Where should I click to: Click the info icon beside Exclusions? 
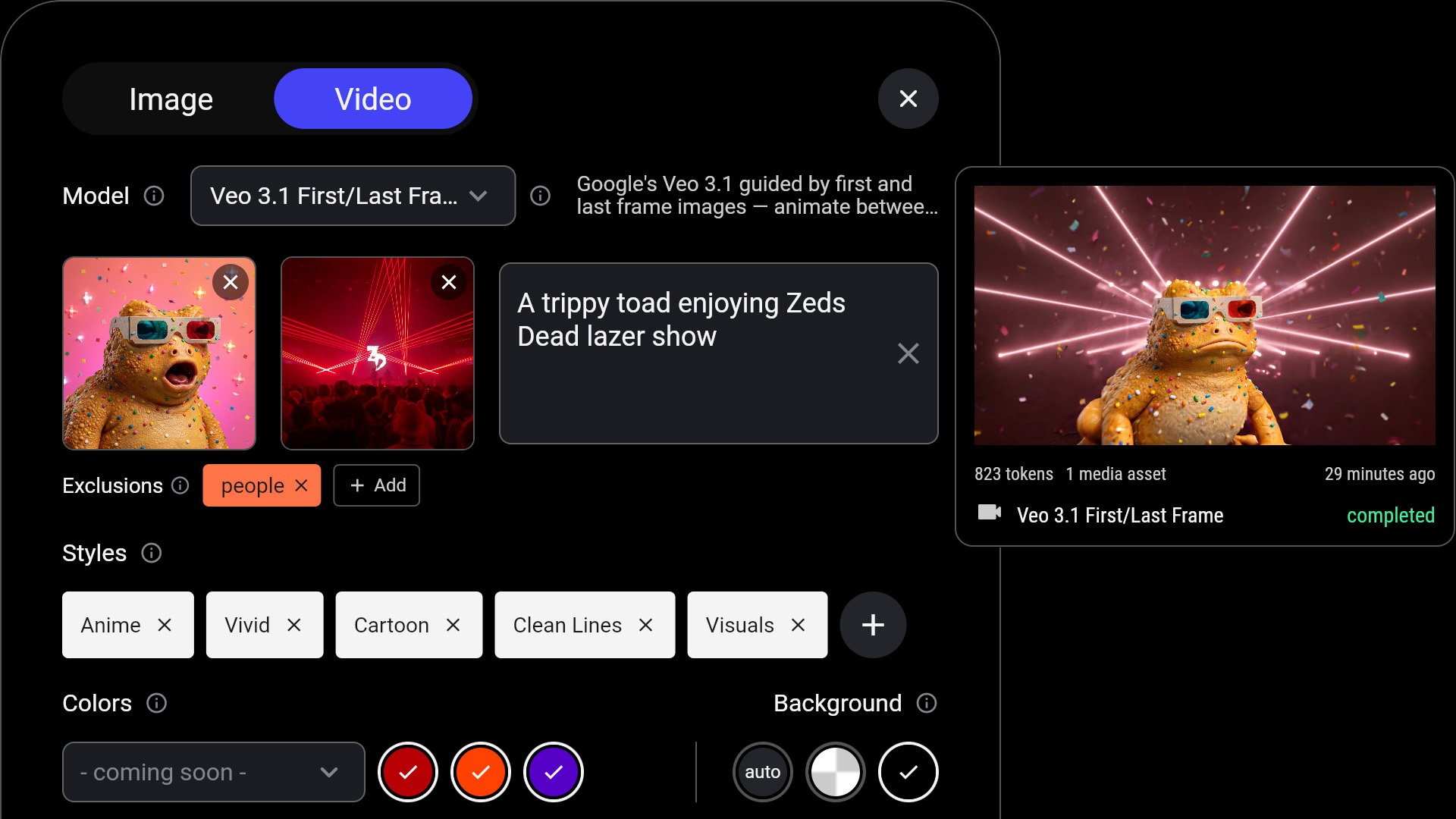[180, 485]
